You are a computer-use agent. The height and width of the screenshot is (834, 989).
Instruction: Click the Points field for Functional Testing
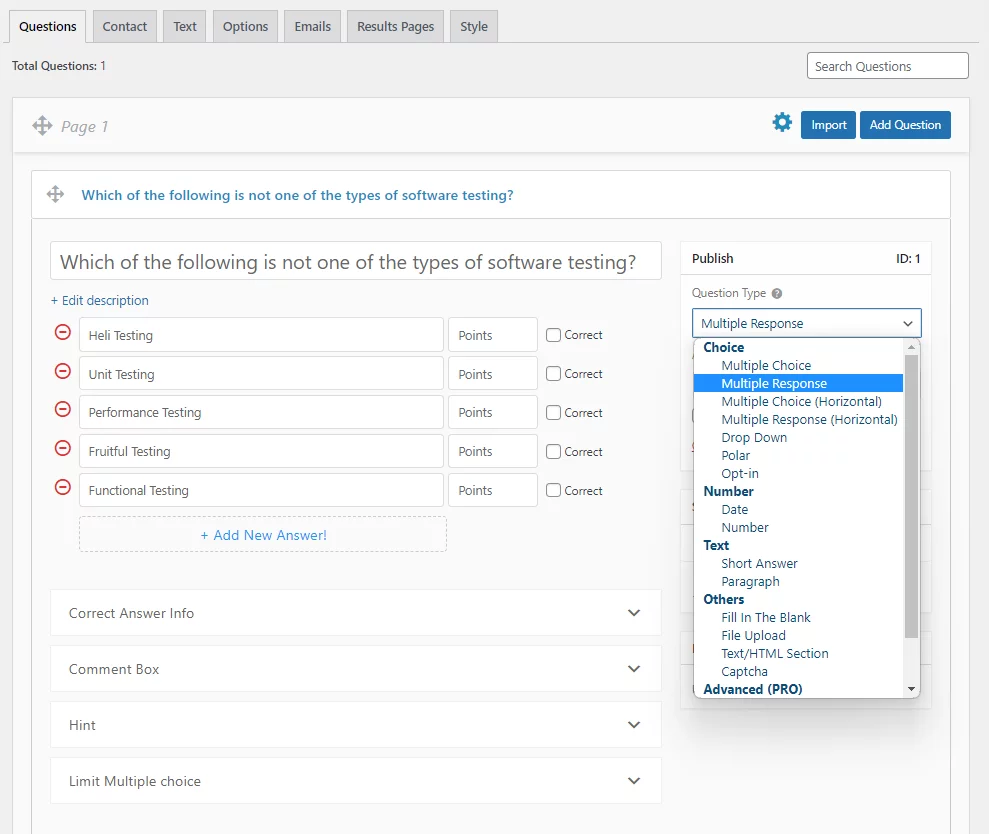tap(493, 490)
